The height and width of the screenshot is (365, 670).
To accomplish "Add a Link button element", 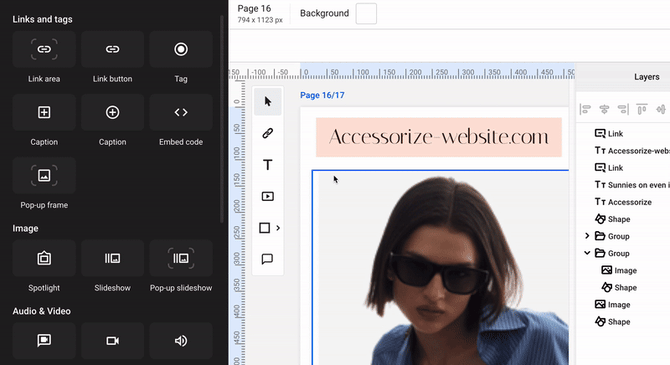I will 112,49.
